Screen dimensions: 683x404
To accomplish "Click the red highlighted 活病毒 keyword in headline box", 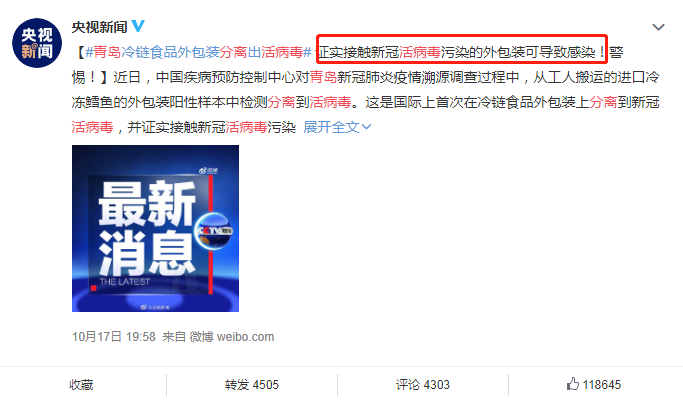I will (420, 52).
